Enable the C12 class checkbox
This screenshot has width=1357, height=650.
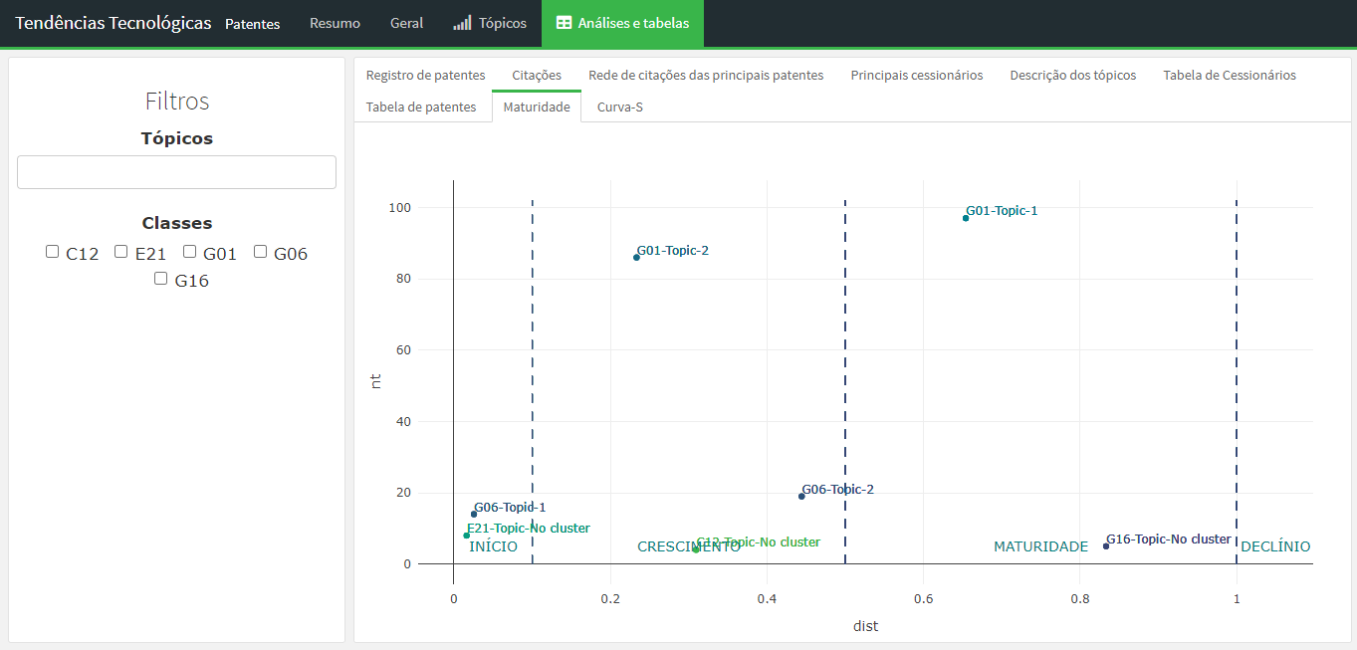point(53,252)
